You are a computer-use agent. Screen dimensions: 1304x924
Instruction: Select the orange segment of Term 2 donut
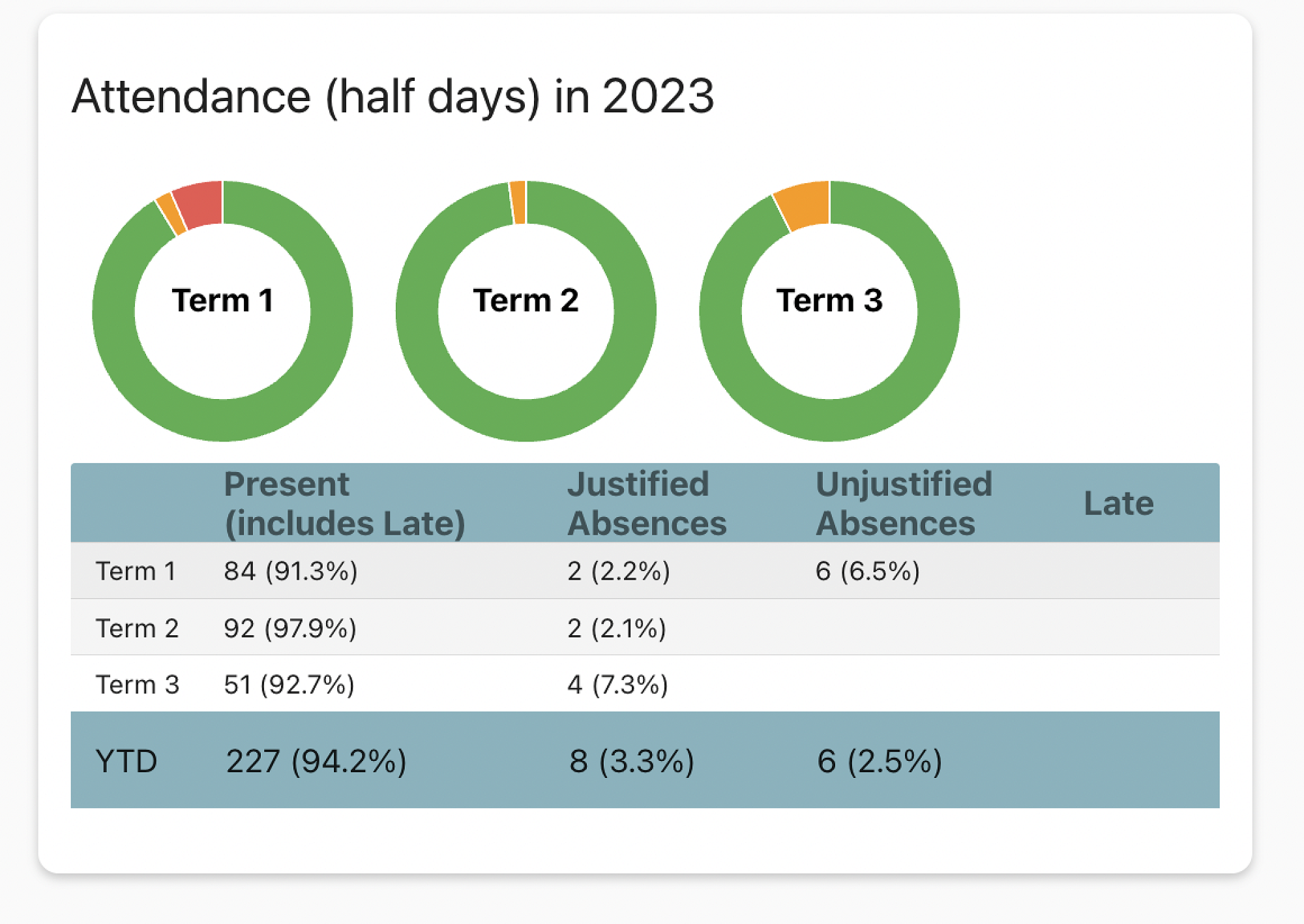(x=518, y=202)
